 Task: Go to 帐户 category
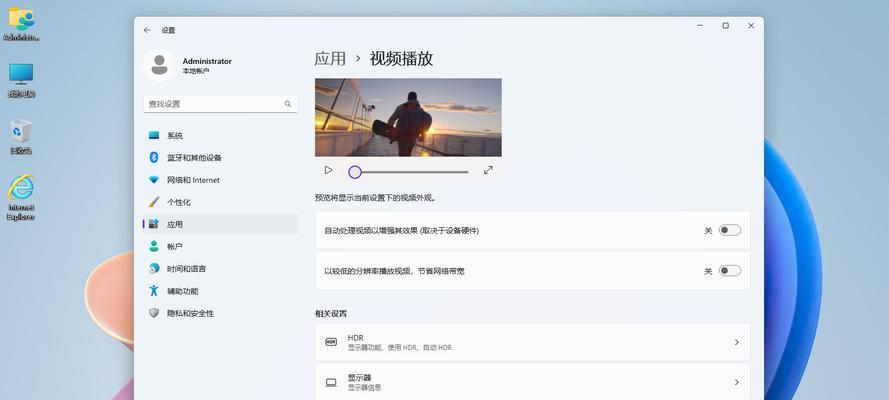tap(221, 246)
